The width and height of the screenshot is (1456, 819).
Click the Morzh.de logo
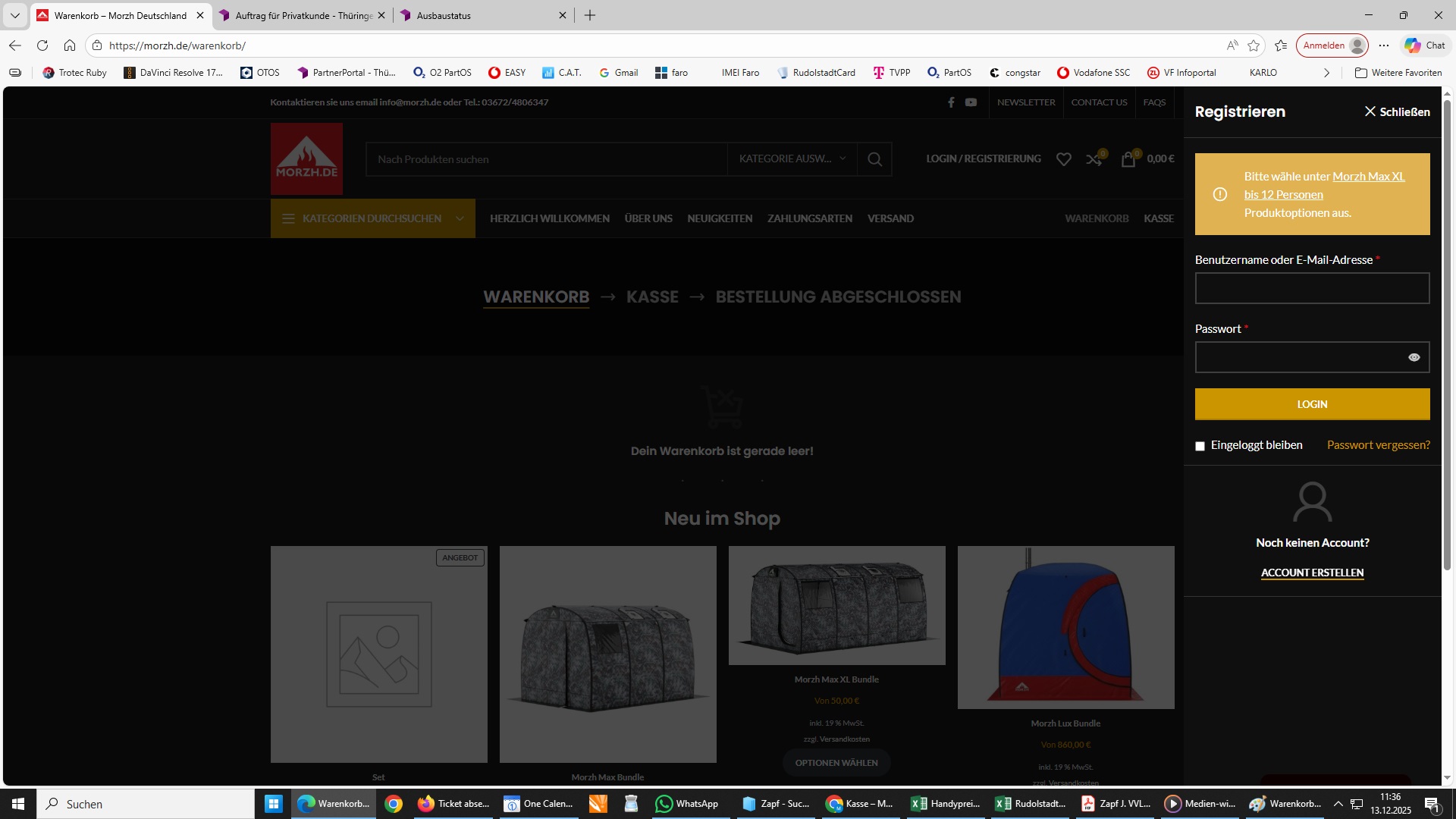click(306, 159)
